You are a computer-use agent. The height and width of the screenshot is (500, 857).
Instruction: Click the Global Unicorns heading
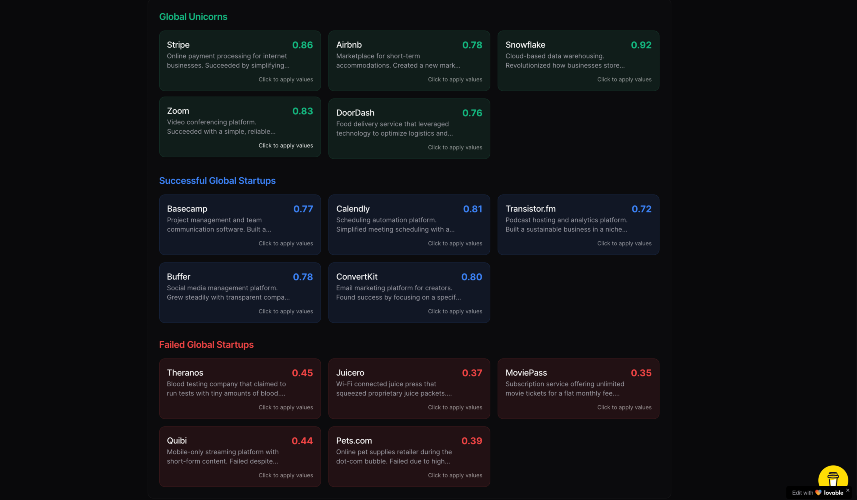pyautogui.click(x=193, y=17)
